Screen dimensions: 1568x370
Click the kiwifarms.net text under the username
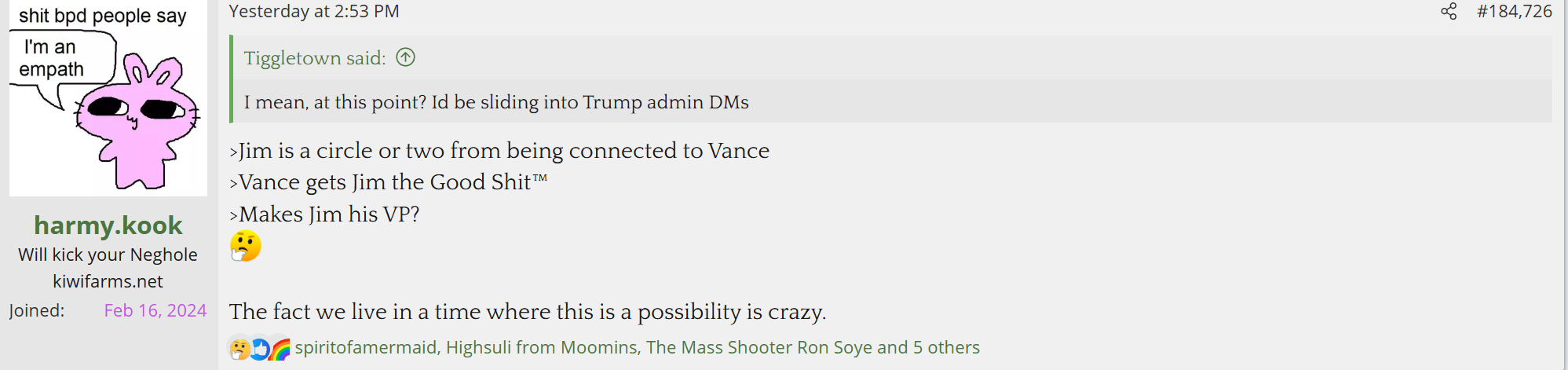[108, 281]
